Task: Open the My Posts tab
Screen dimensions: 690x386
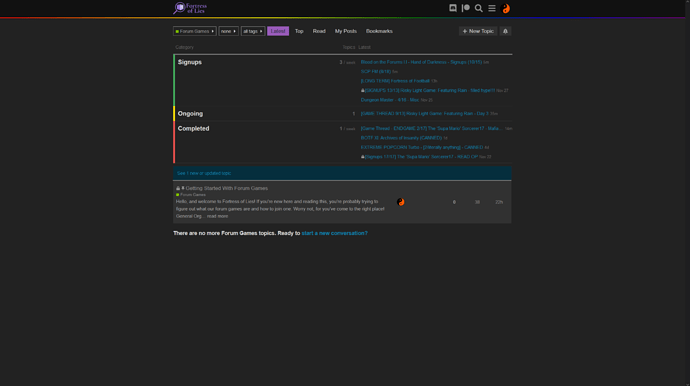Action: (x=345, y=31)
